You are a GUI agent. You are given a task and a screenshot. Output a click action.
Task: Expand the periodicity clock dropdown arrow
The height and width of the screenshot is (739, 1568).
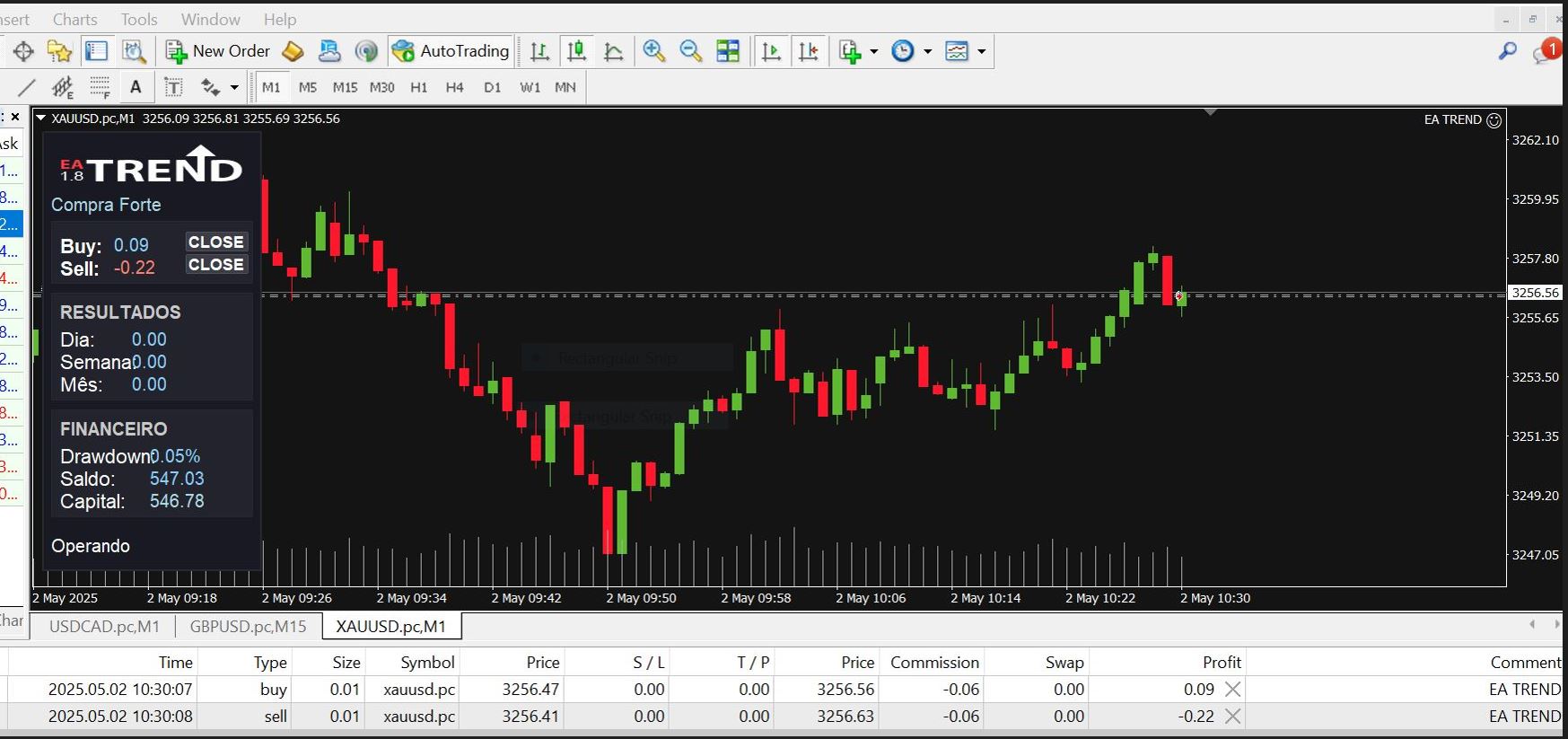click(927, 51)
